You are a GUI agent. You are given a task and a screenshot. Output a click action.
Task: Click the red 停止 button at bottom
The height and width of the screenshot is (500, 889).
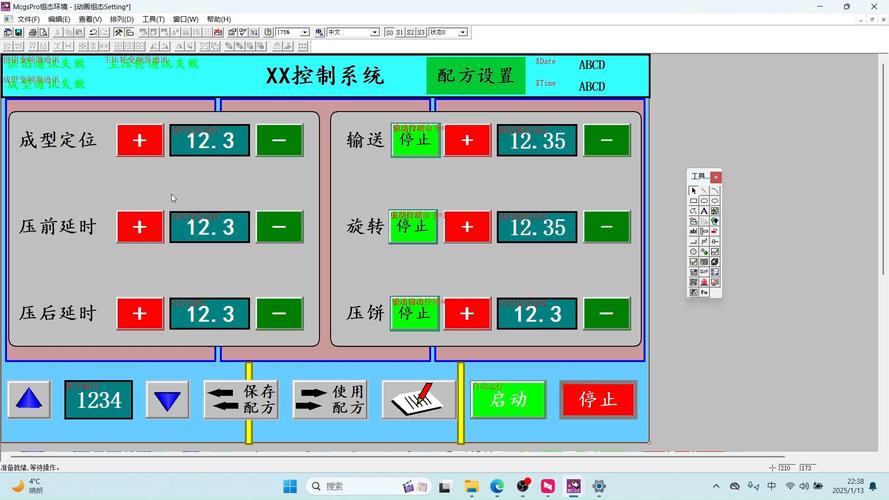(598, 400)
